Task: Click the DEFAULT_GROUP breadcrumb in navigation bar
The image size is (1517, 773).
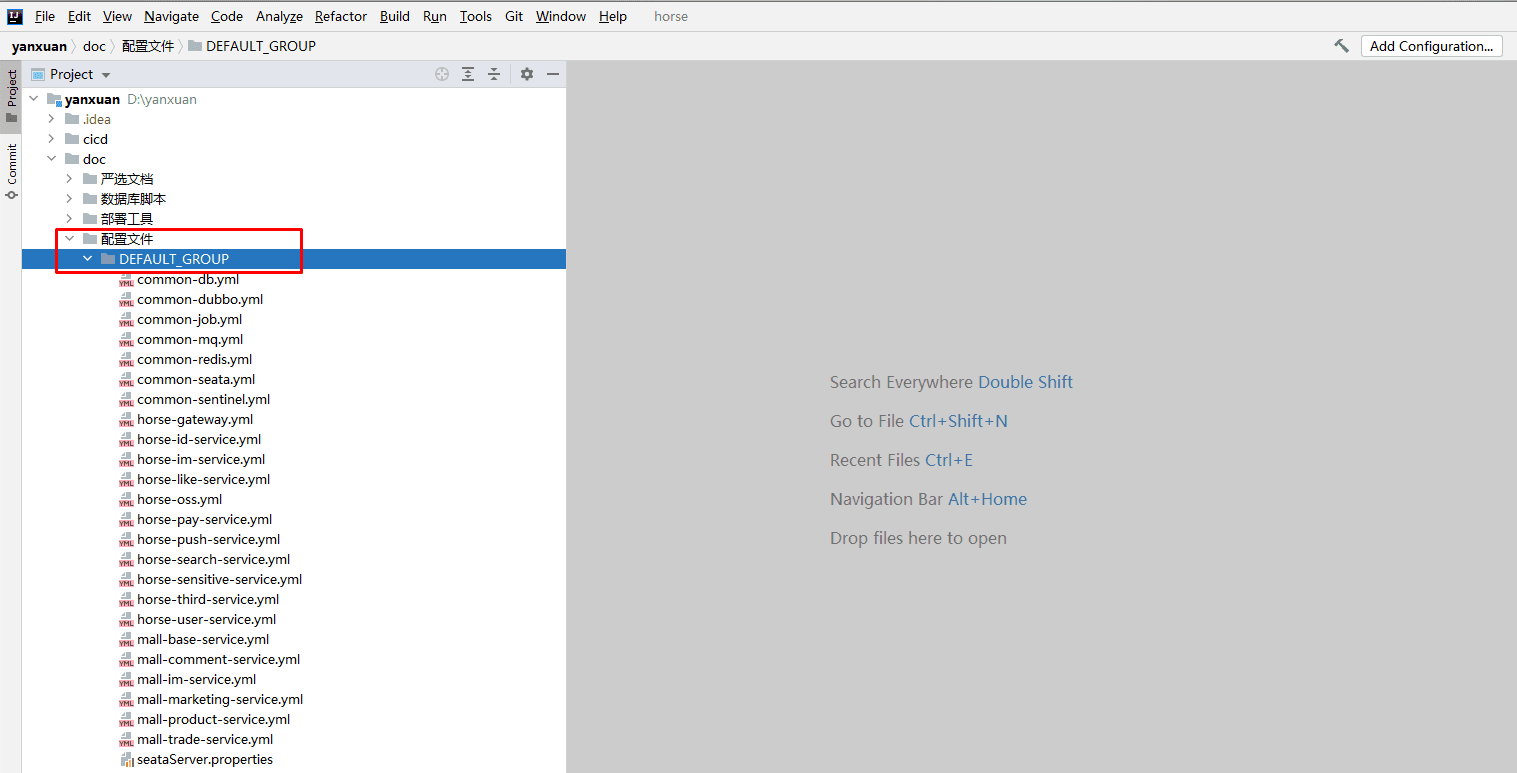Action: point(252,46)
